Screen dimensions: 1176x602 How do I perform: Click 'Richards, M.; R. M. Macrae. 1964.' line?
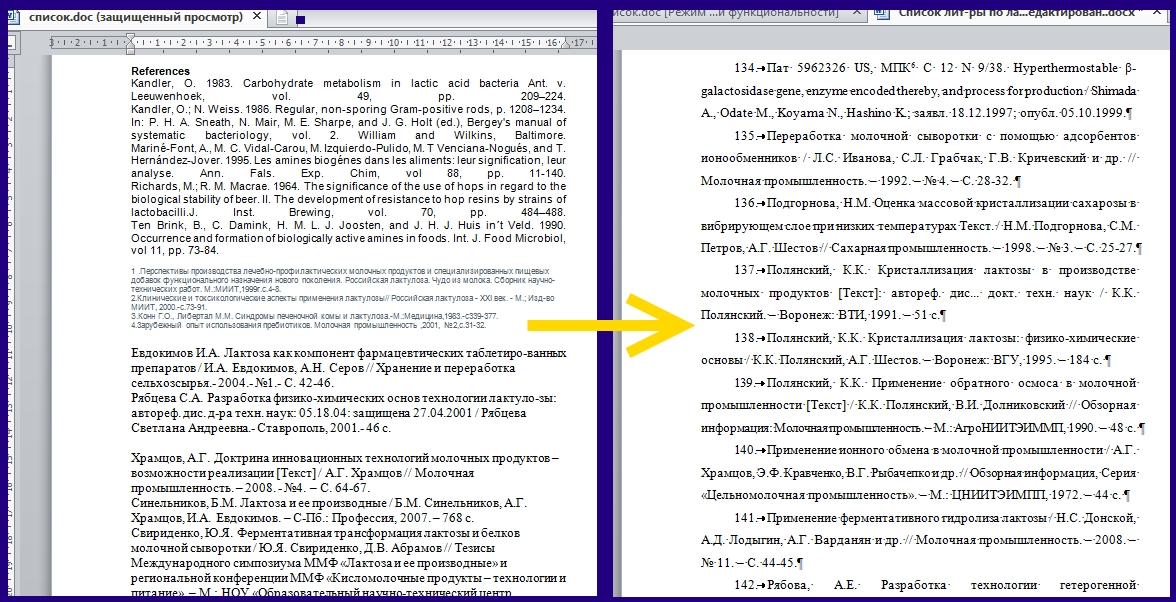[x=348, y=186]
